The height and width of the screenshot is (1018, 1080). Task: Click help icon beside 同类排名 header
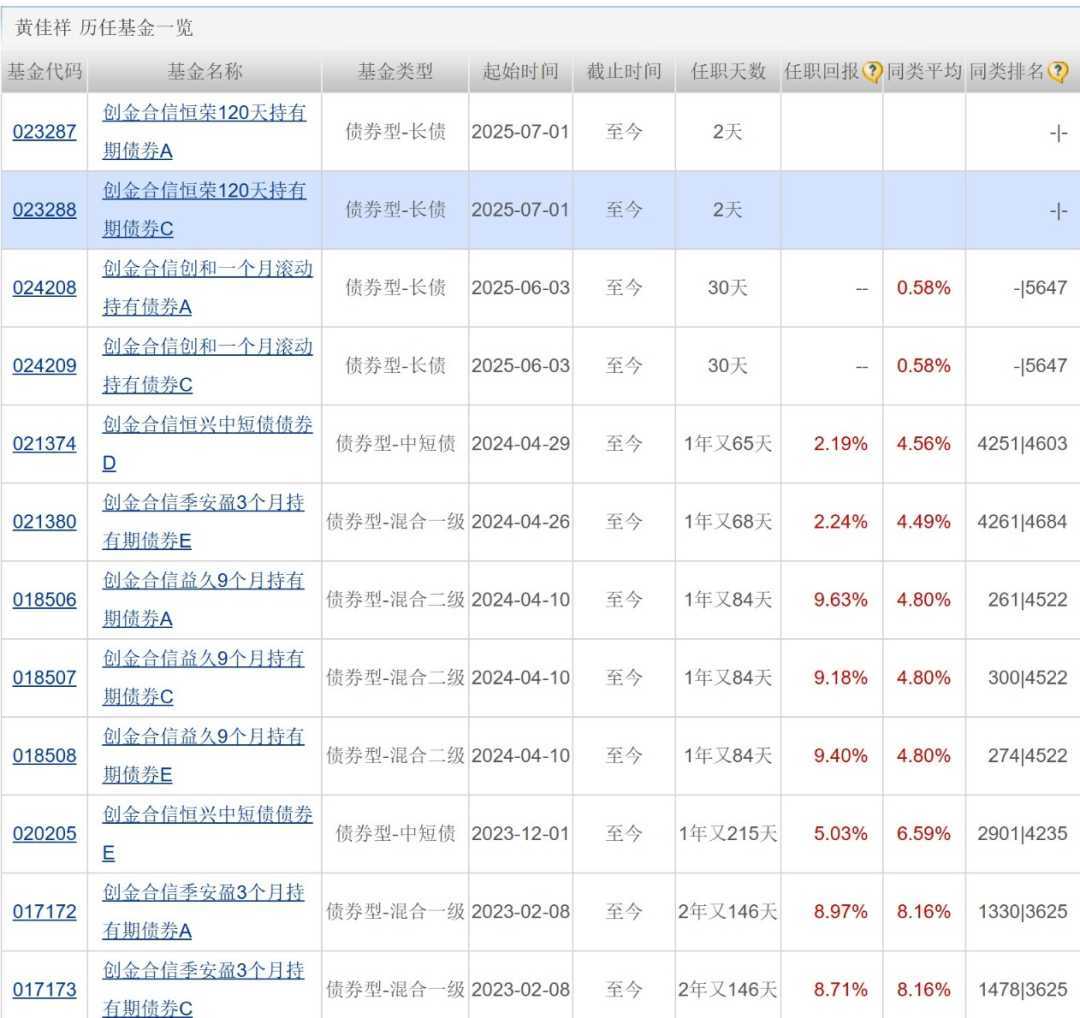point(1057,72)
